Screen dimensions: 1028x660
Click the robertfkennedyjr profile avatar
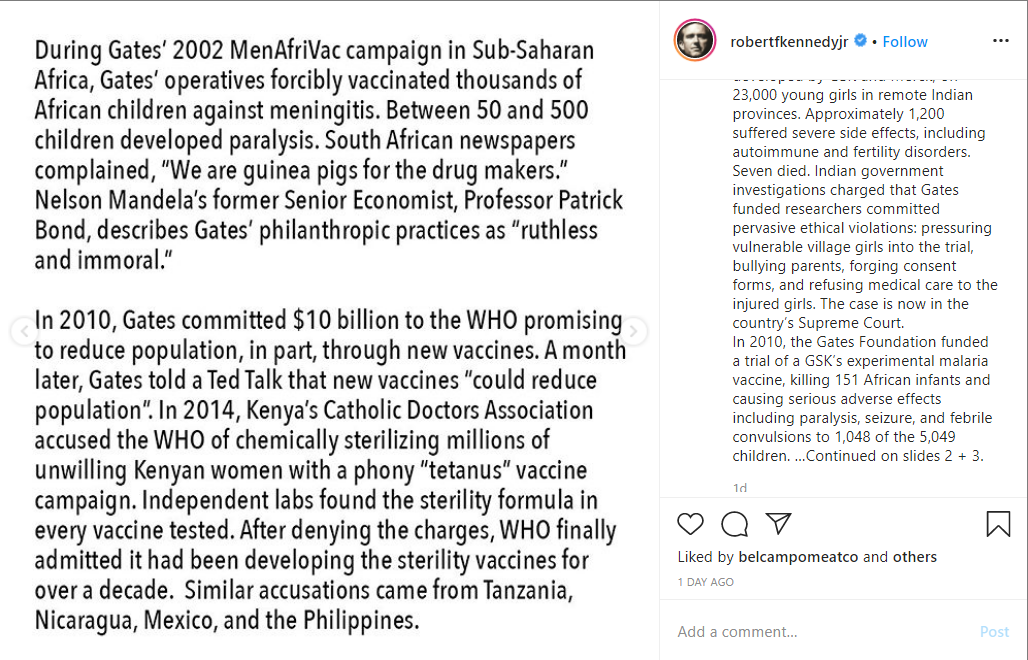coord(695,41)
